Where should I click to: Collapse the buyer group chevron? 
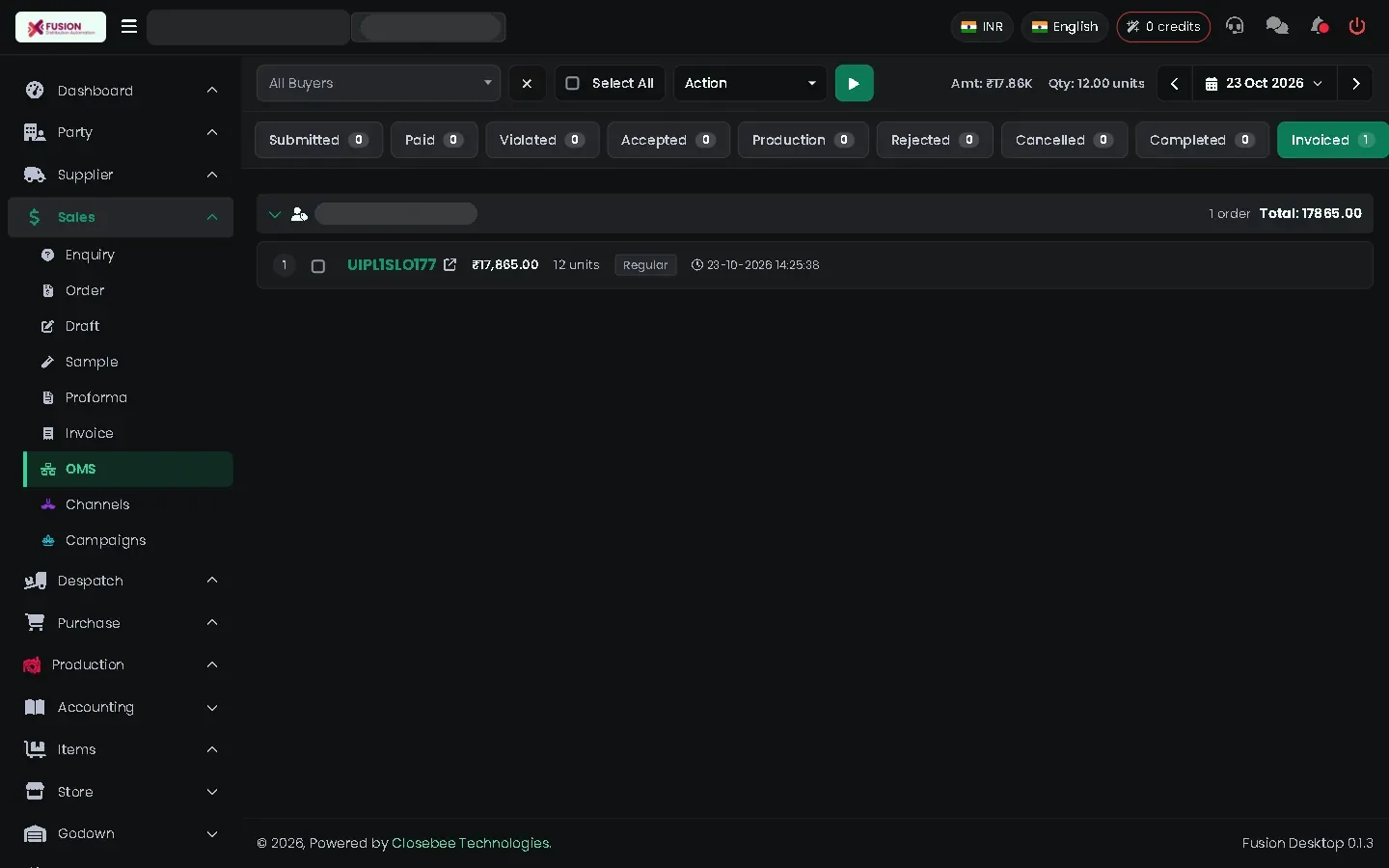click(275, 214)
